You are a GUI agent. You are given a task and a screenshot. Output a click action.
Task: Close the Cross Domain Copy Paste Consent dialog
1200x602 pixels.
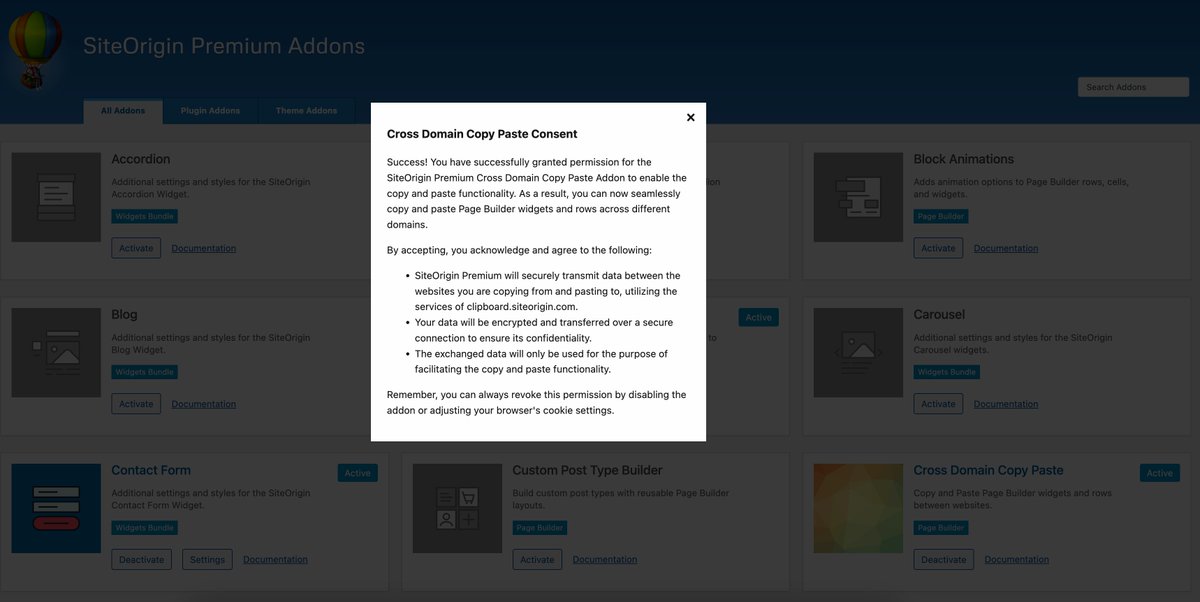pos(690,117)
